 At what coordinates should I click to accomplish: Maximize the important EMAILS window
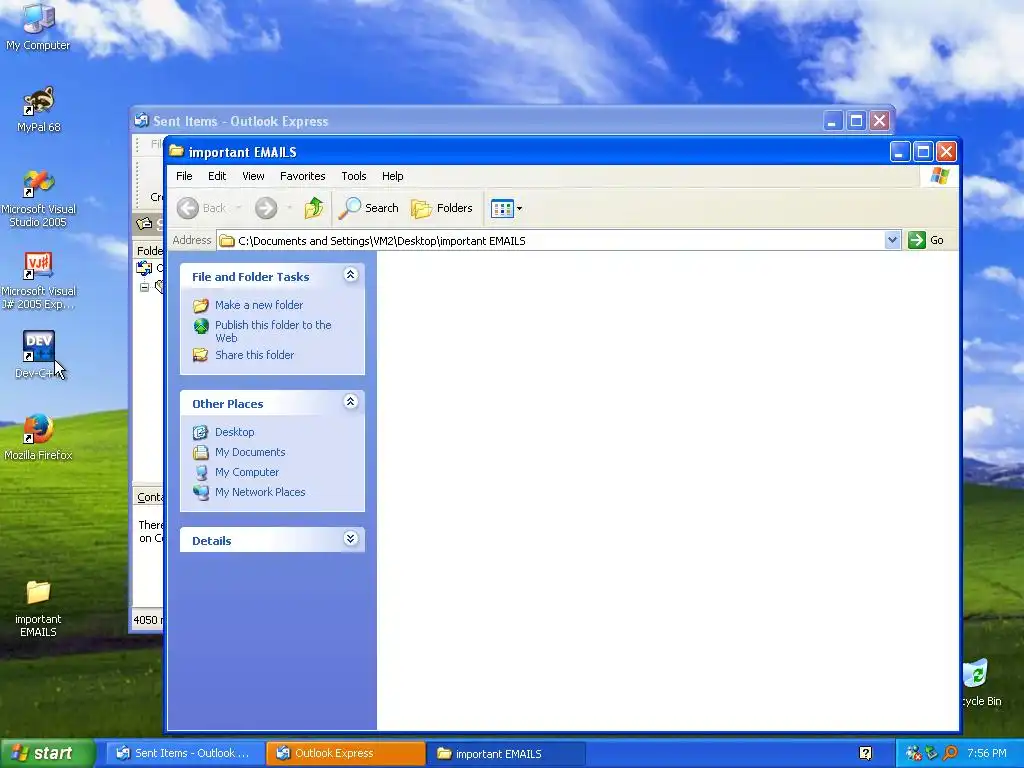(923, 152)
